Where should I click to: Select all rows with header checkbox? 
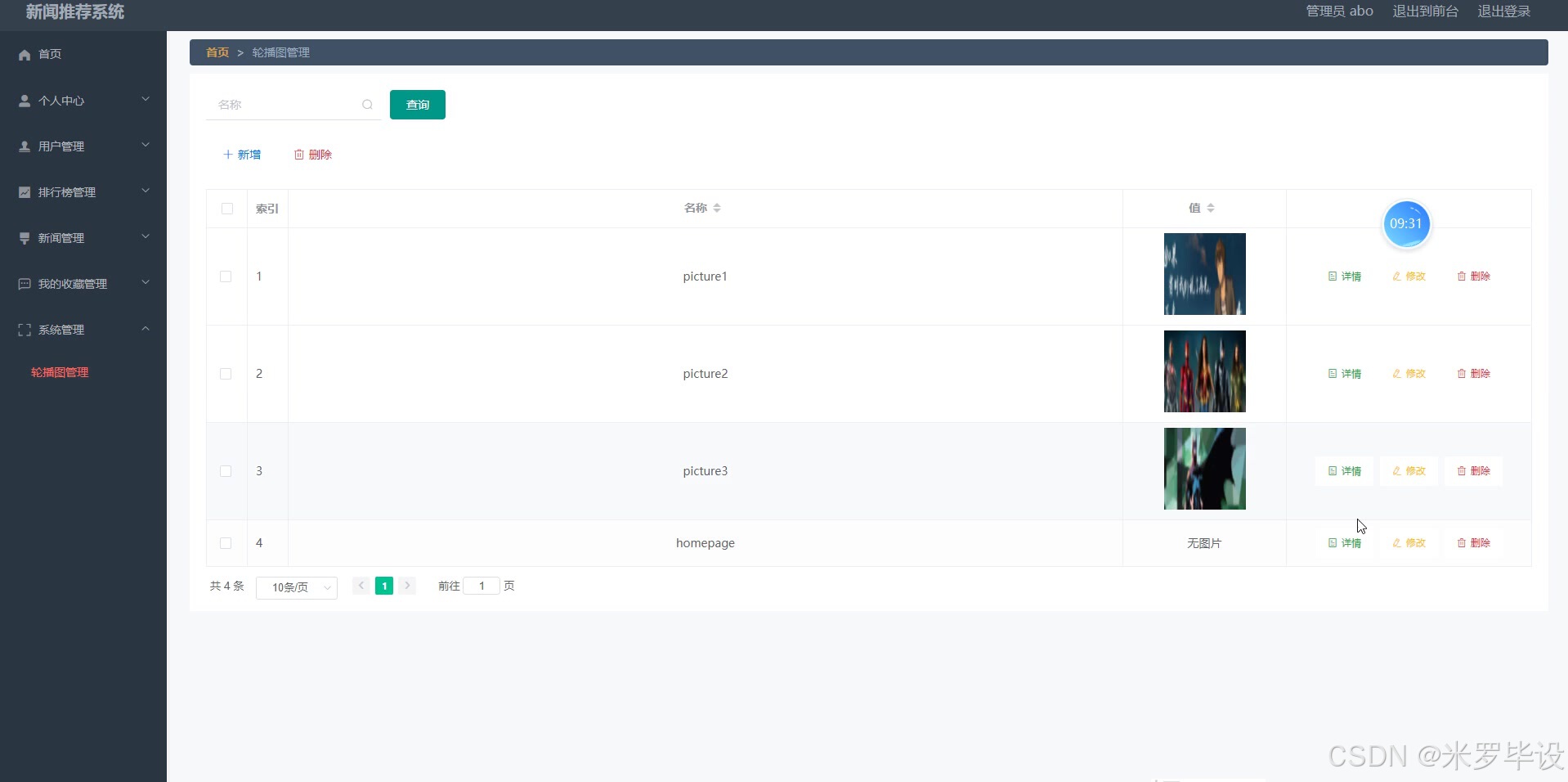[x=227, y=209]
